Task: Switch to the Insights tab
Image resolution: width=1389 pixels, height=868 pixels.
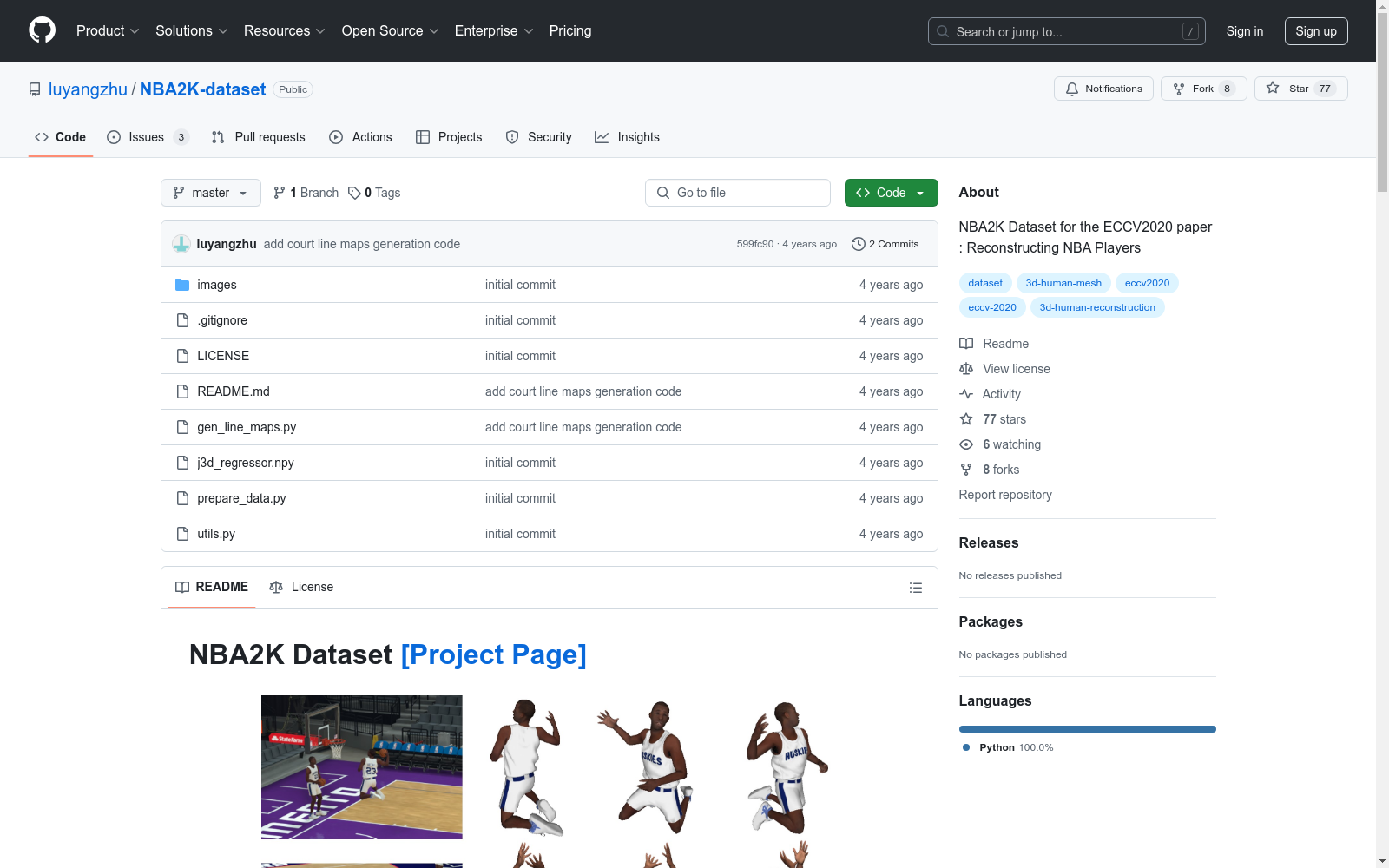Action: (x=627, y=137)
